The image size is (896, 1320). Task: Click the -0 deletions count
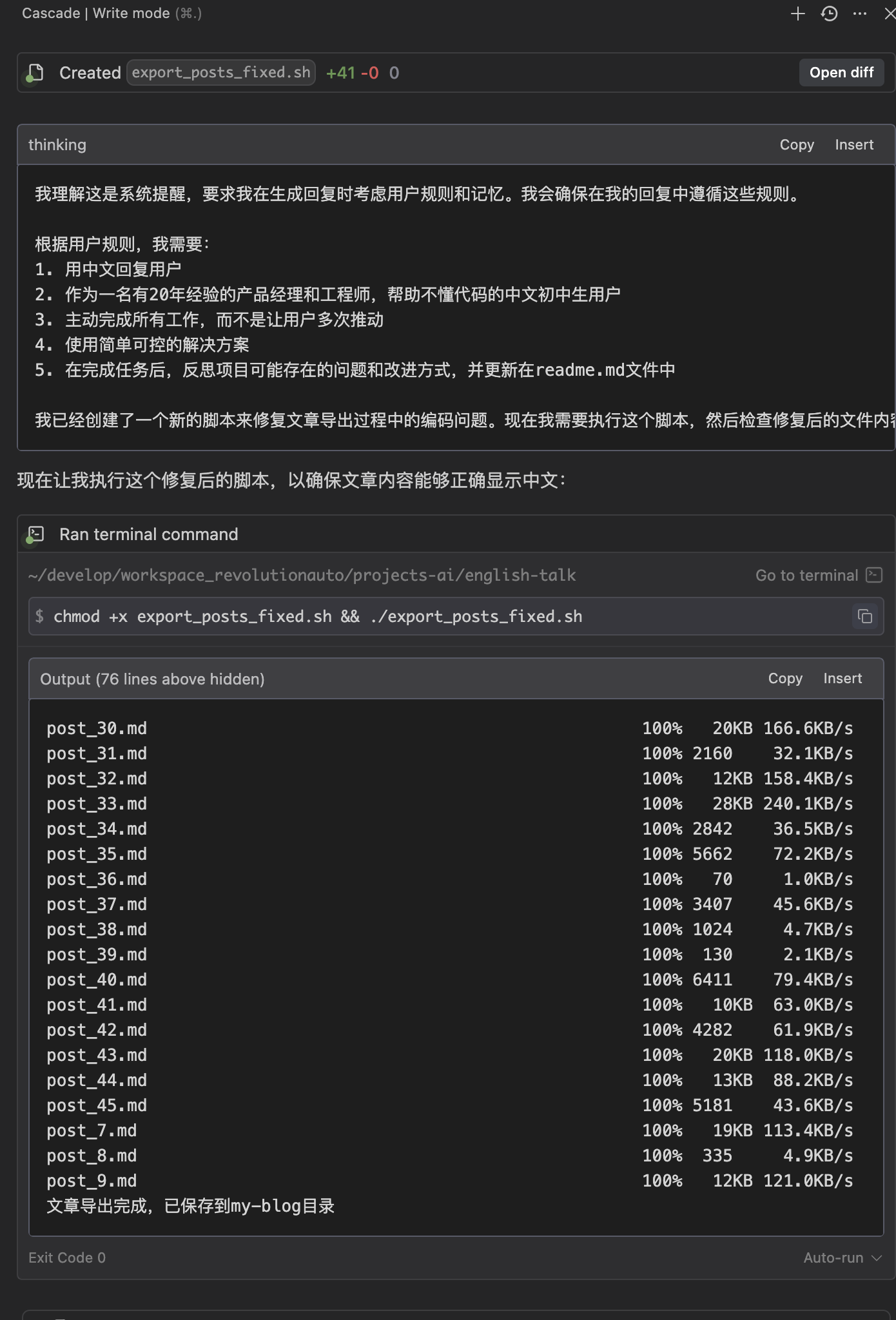click(x=369, y=73)
